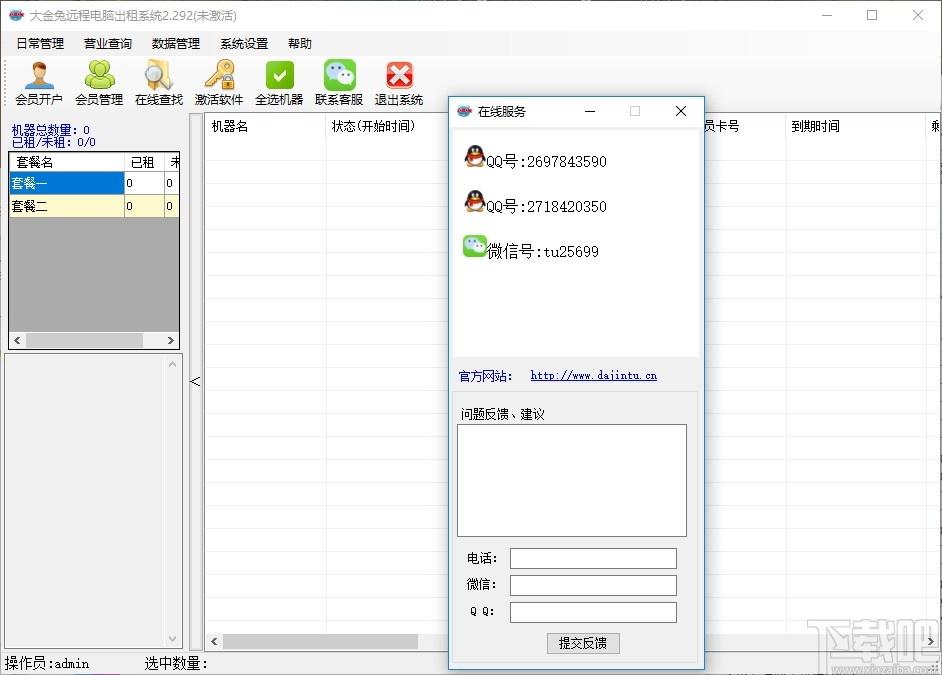Click the package list right scroll arrow

pyautogui.click(x=171, y=341)
